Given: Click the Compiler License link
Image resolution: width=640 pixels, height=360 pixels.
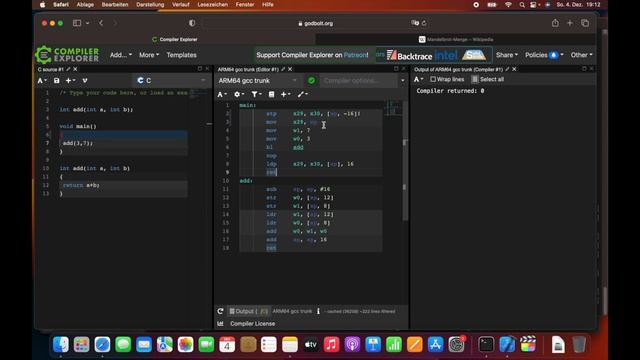Looking at the screenshot, I should (x=253, y=324).
